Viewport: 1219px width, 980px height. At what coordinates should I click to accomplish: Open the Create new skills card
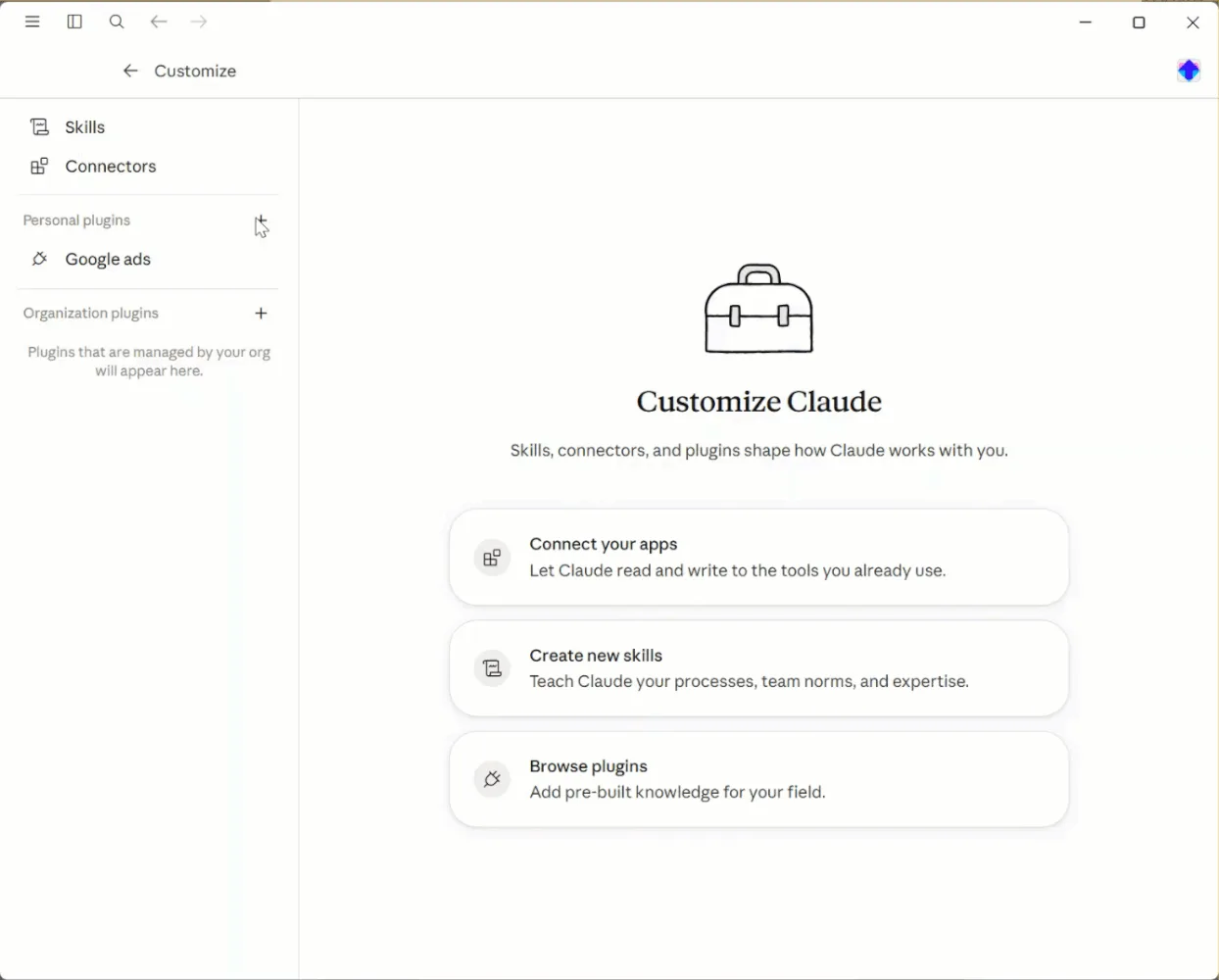pyautogui.click(x=759, y=668)
